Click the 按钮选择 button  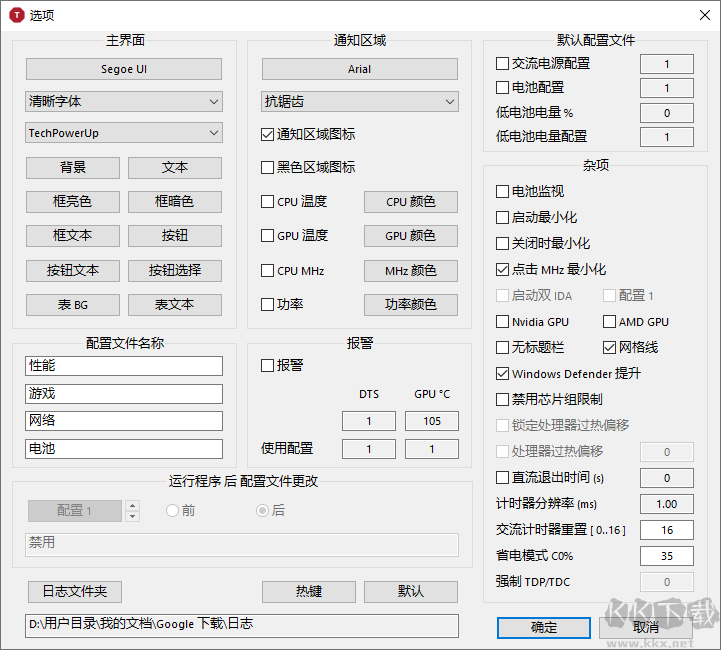pos(175,271)
